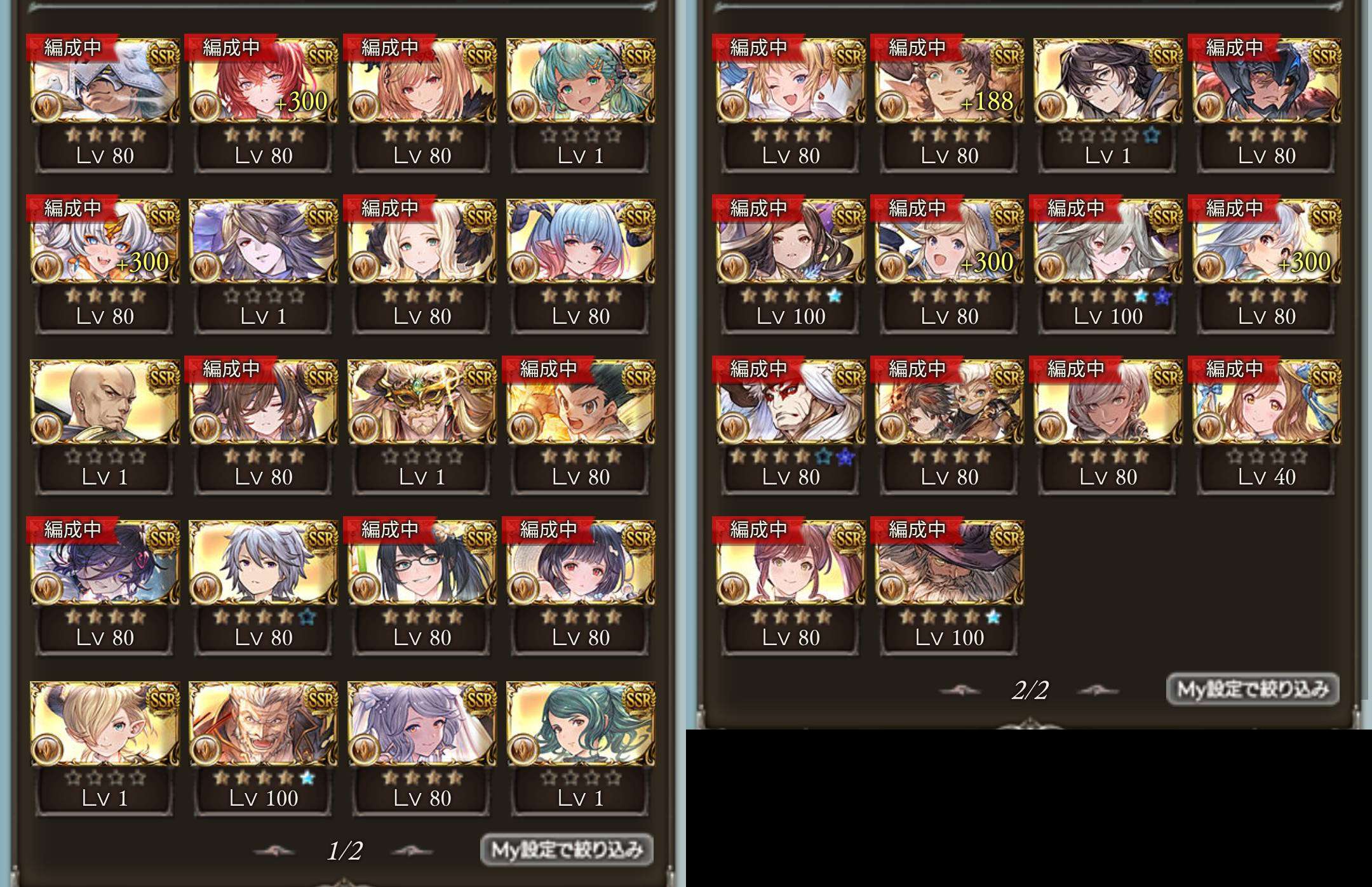Screen dimensions: 1372x887
Task: Click My設定で絞り込み button near 1/2 pager
Action: [567, 850]
